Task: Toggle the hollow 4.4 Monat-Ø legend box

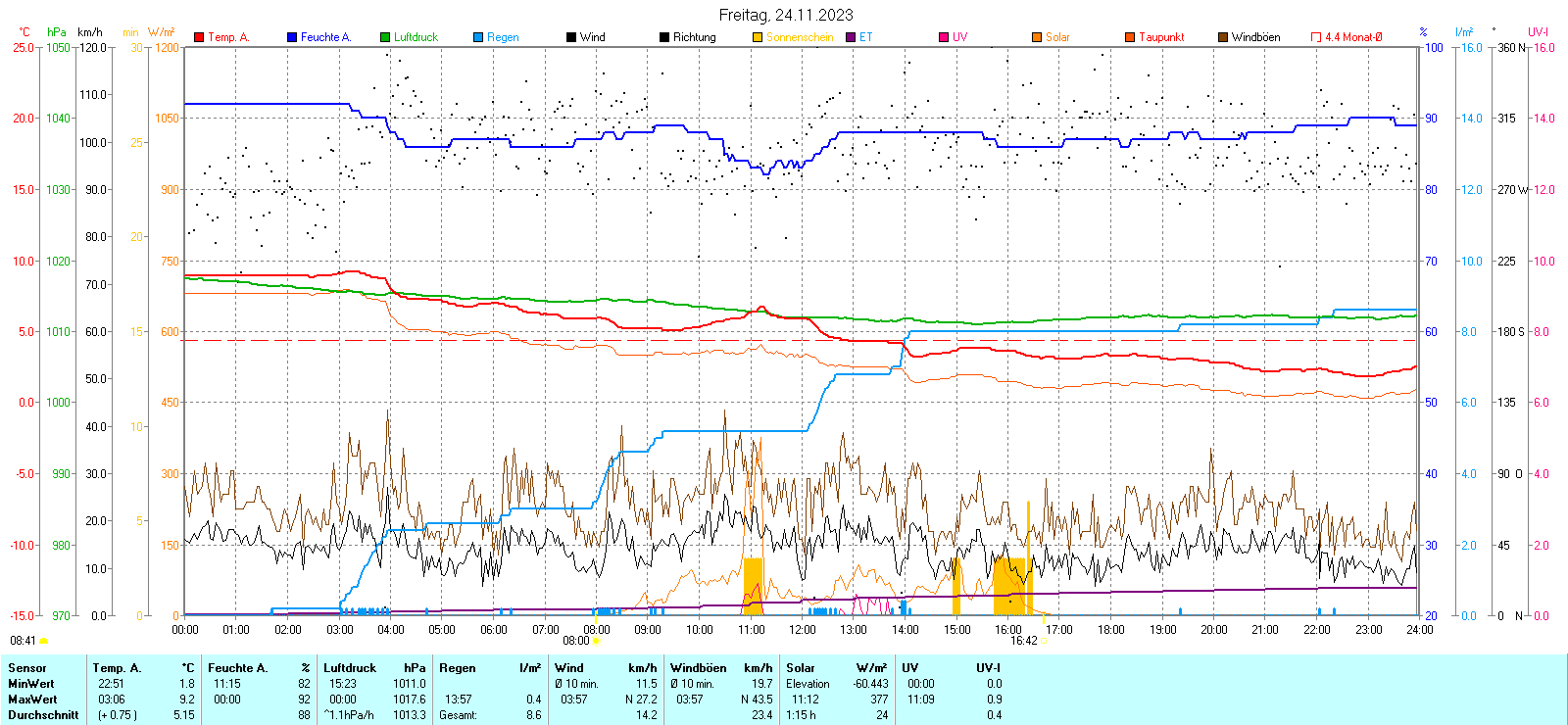Action: coord(1316,37)
